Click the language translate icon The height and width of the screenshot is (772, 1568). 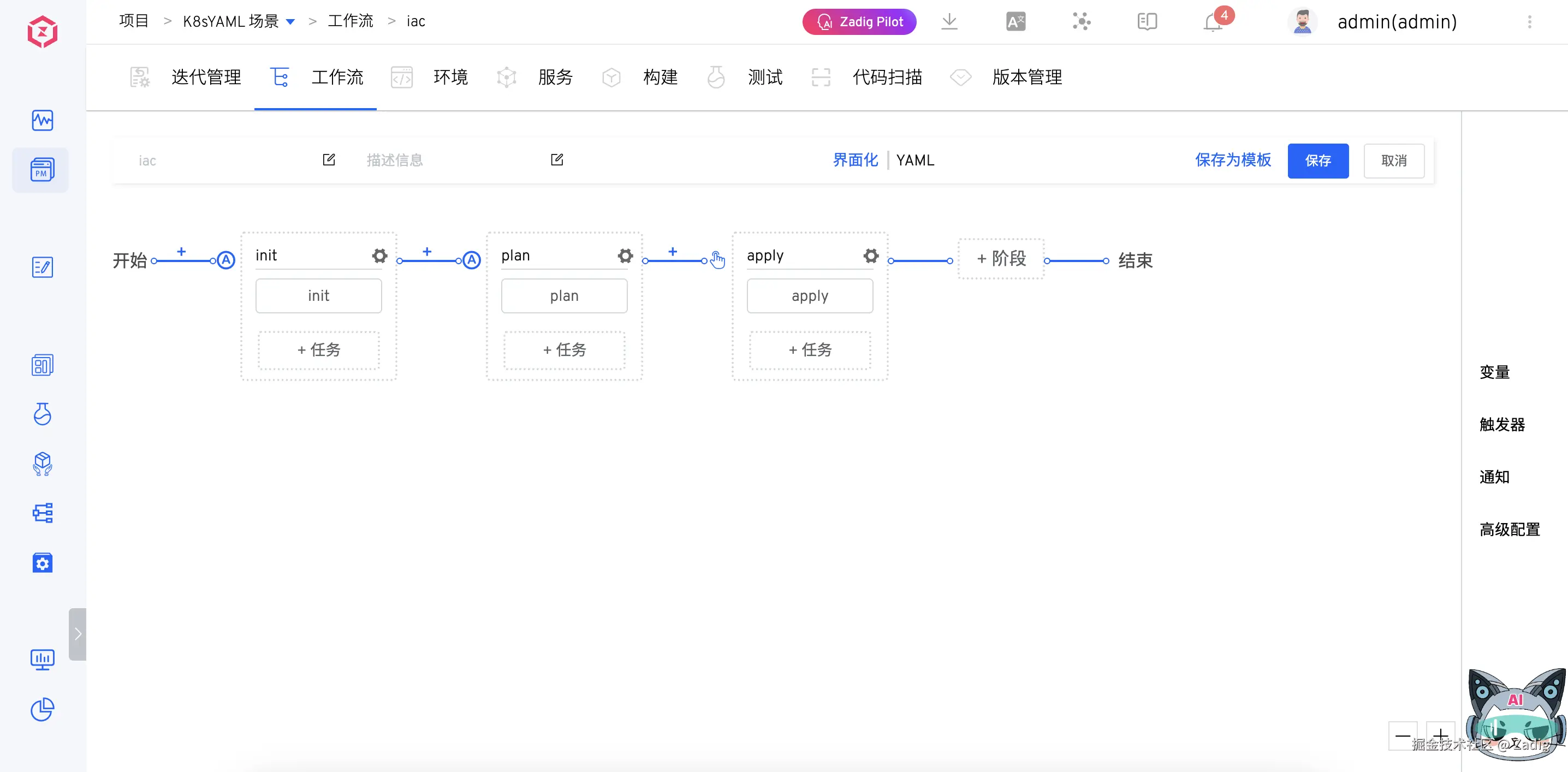point(1015,22)
